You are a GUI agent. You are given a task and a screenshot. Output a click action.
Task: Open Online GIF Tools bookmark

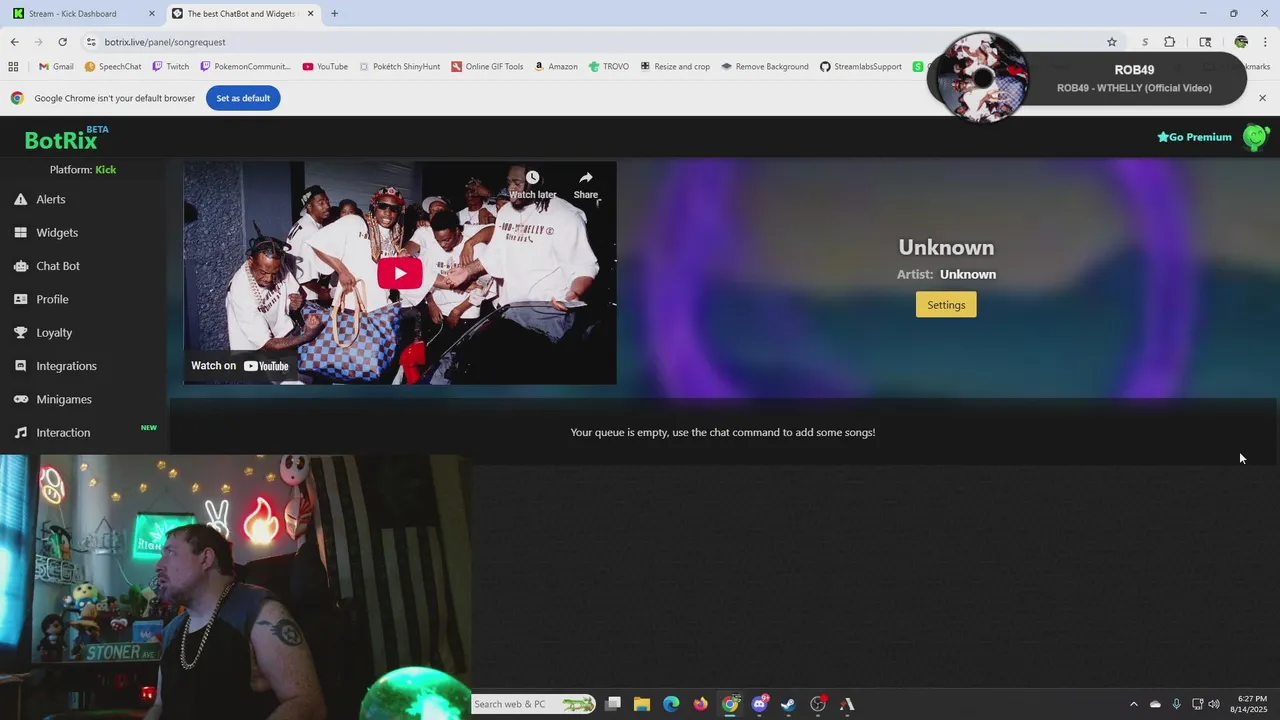[487, 67]
